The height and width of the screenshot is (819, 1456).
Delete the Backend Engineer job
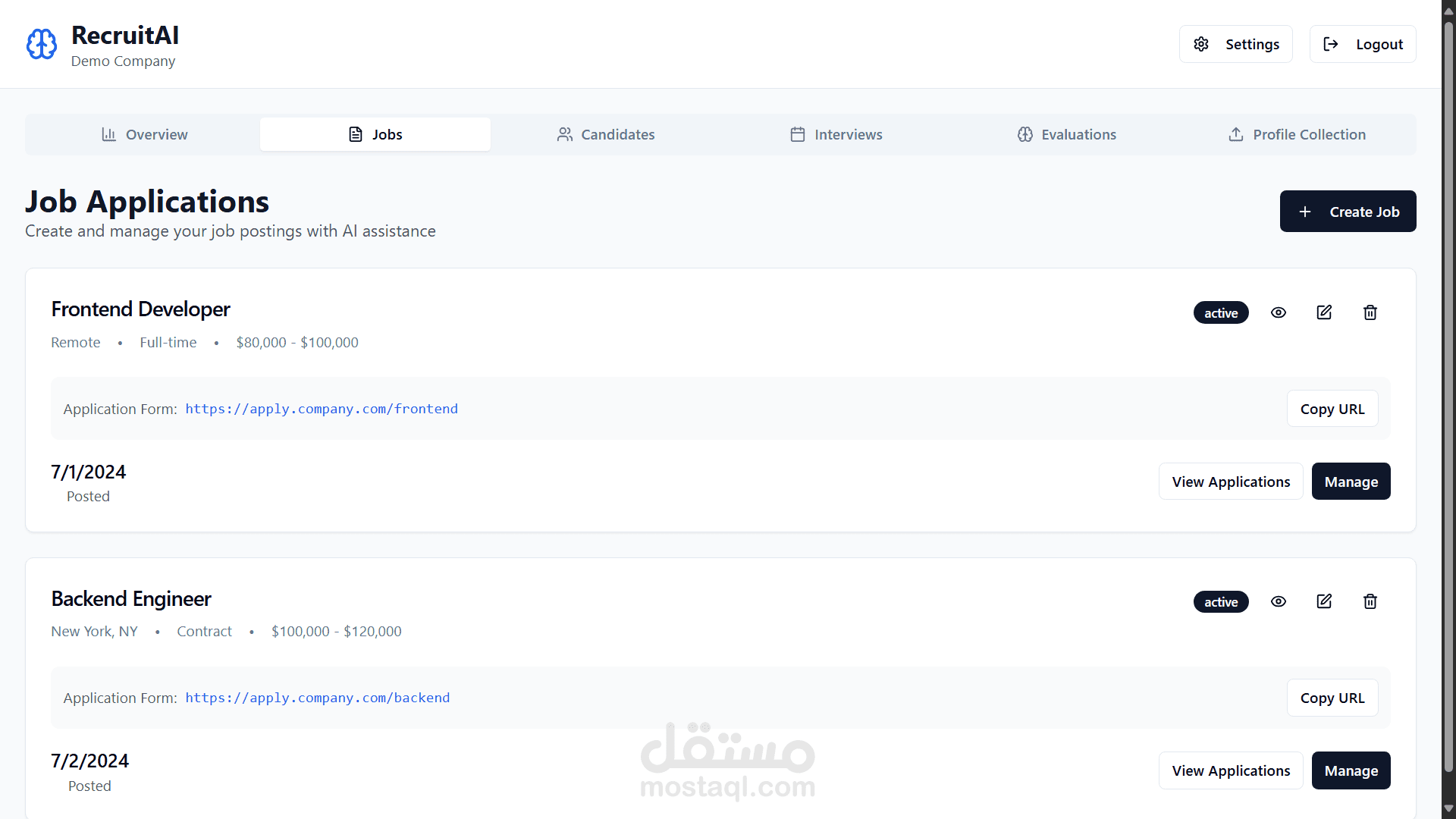tap(1370, 601)
